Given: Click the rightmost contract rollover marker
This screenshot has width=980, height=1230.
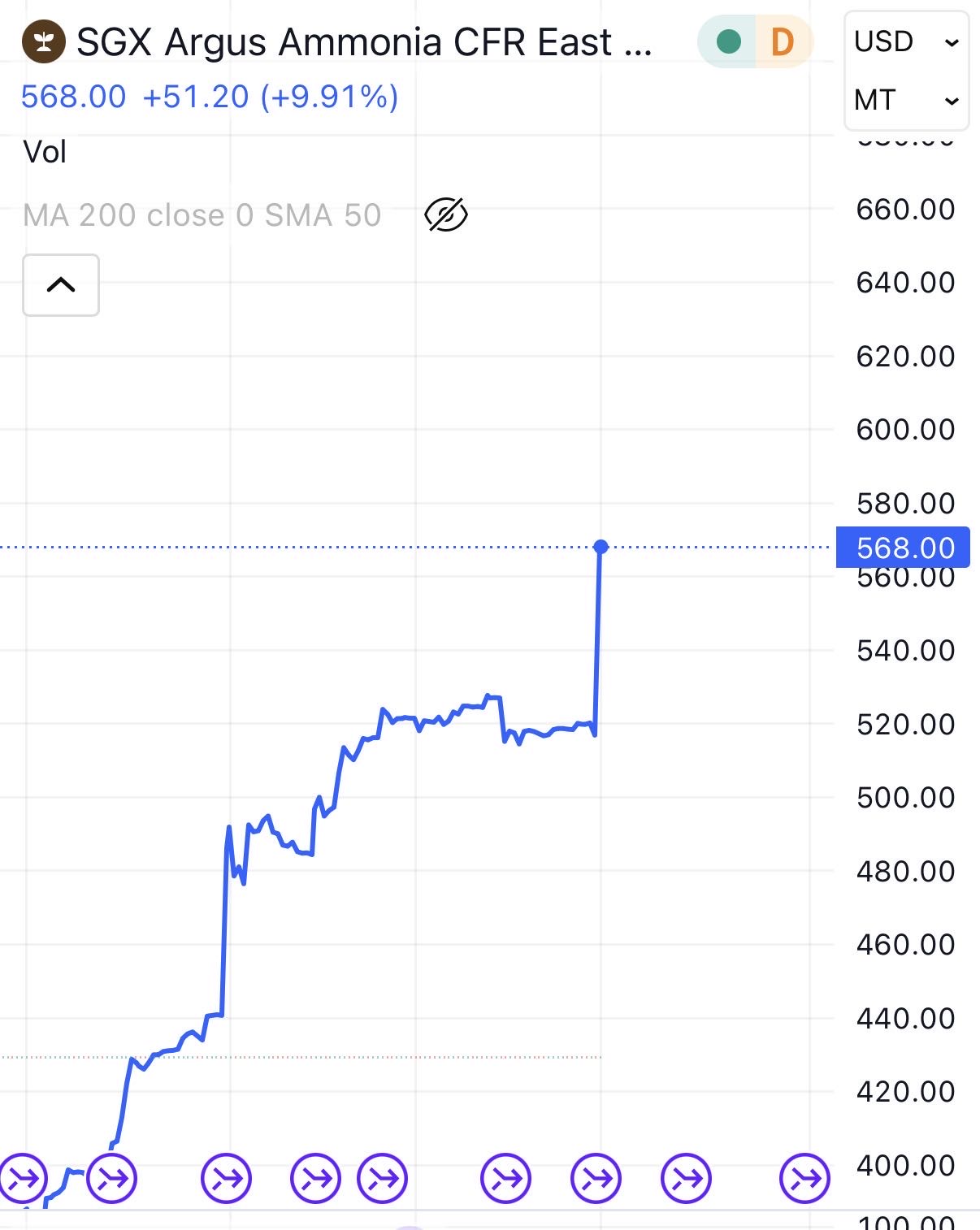Looking at the screenshot, I should (x=804, y=1177).
